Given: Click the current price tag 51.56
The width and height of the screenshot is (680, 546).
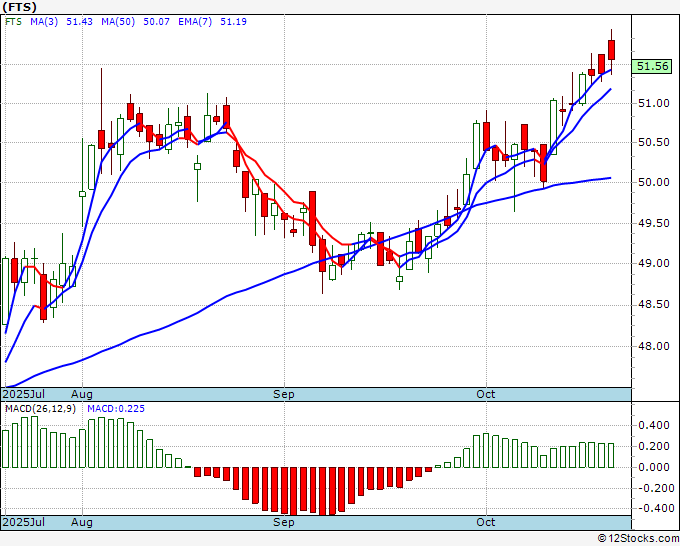Looking at the screenshot, I should click(653, 66).
